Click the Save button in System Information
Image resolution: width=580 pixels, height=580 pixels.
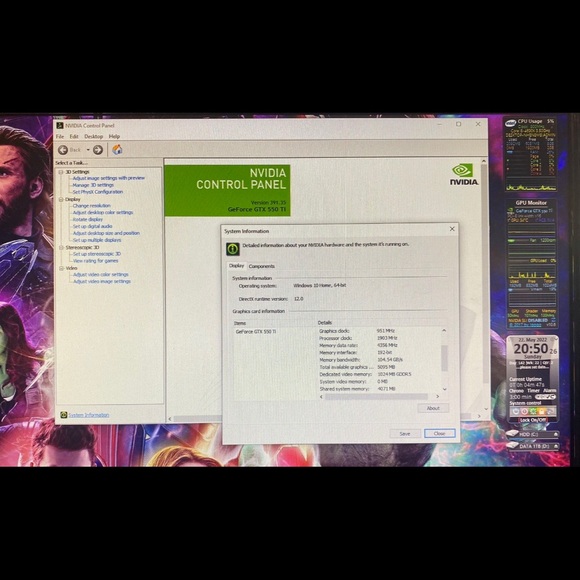pyautogui.click(x=405, y=434)
